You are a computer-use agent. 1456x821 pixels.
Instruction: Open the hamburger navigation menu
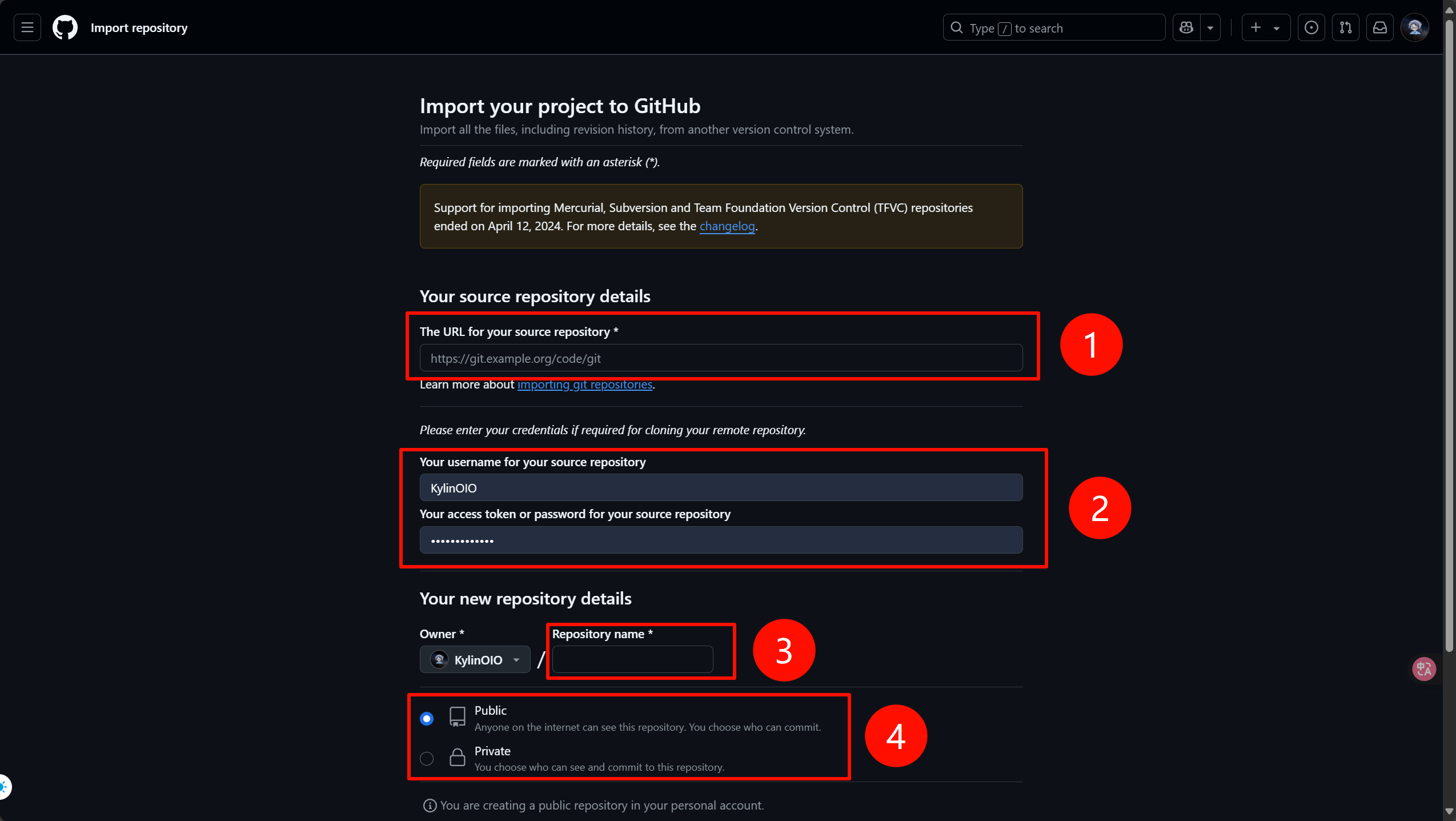coord(27,27)
